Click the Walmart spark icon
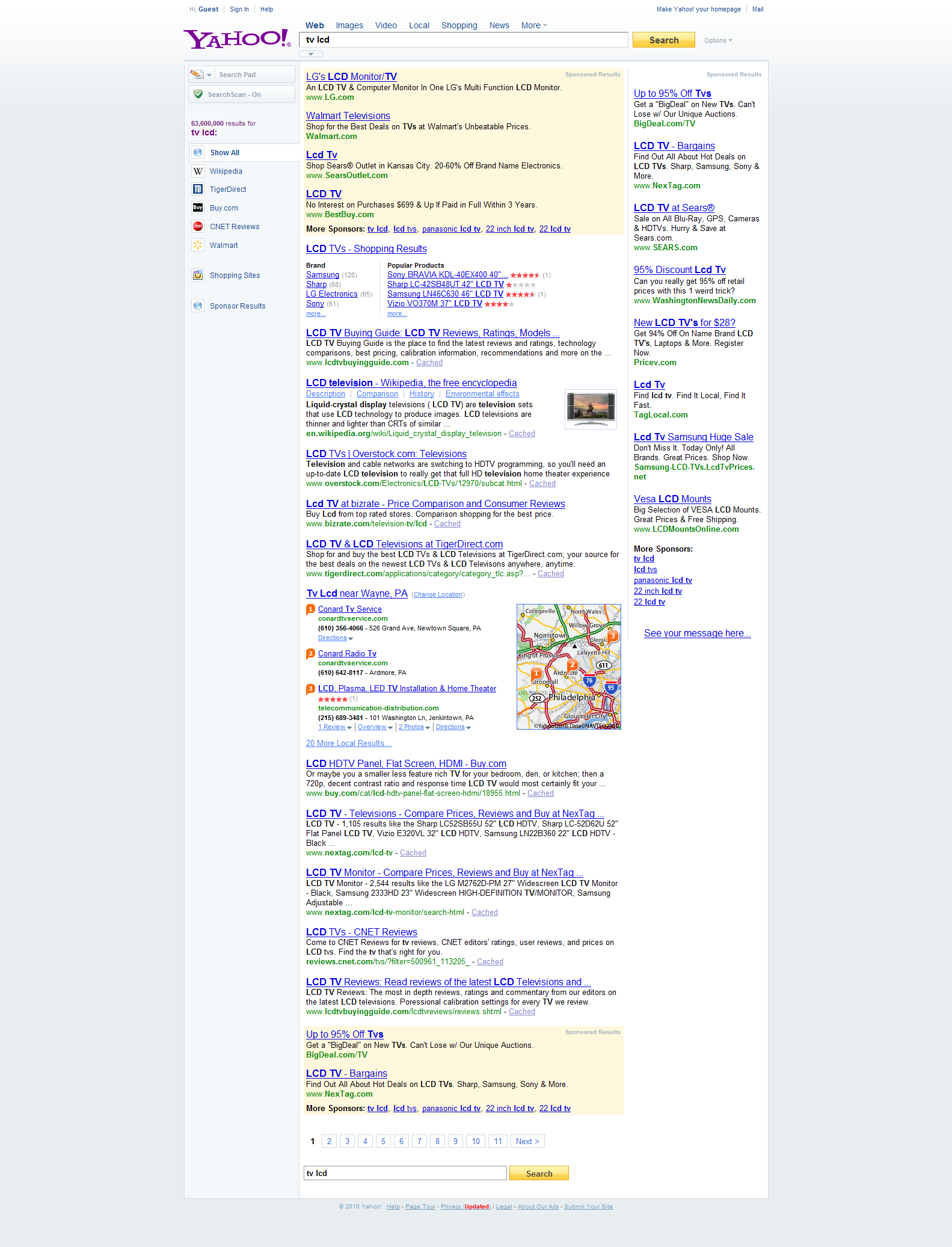 (x=198, y=245)
